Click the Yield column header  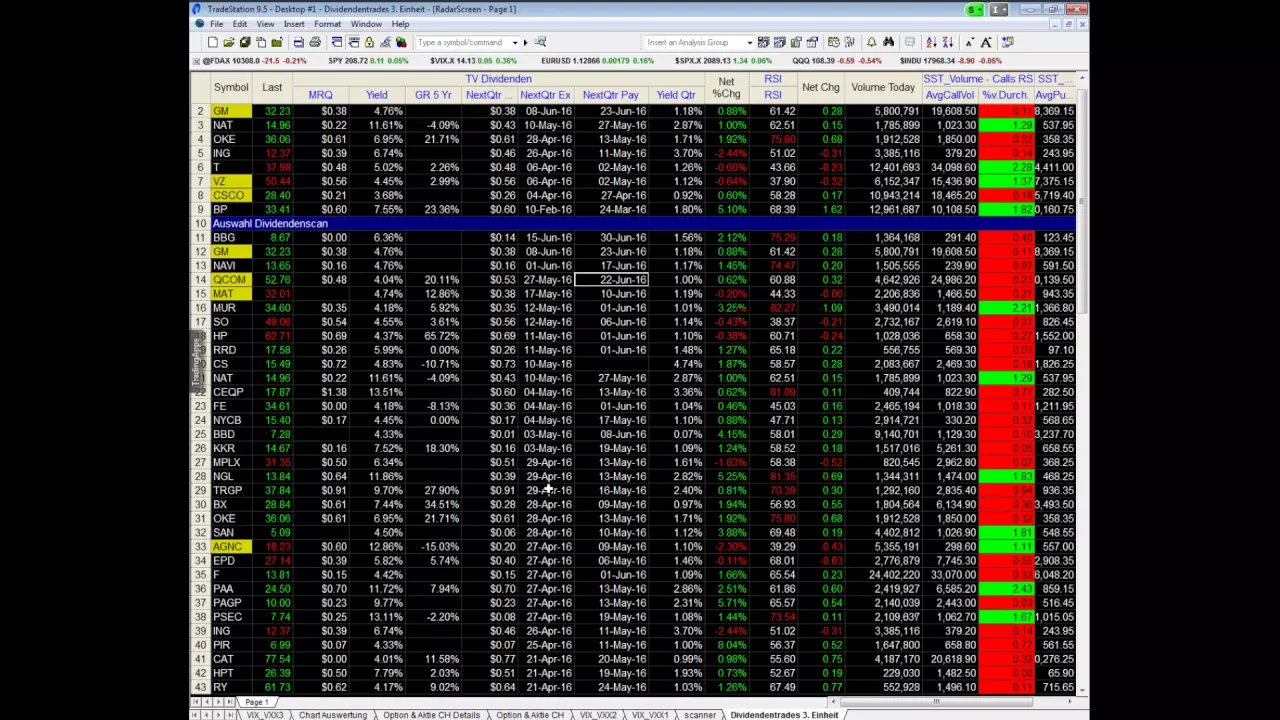click(377, 95)
